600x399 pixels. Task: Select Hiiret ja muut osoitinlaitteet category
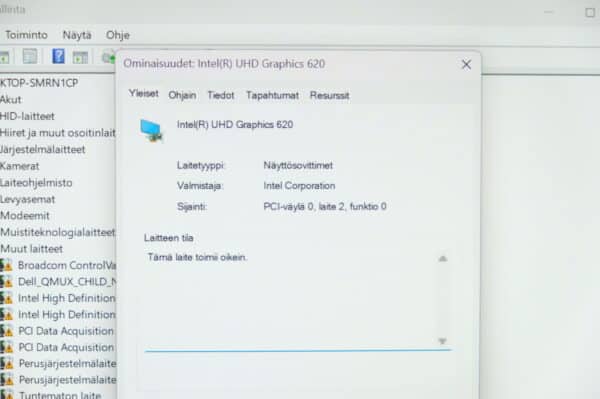58,133
